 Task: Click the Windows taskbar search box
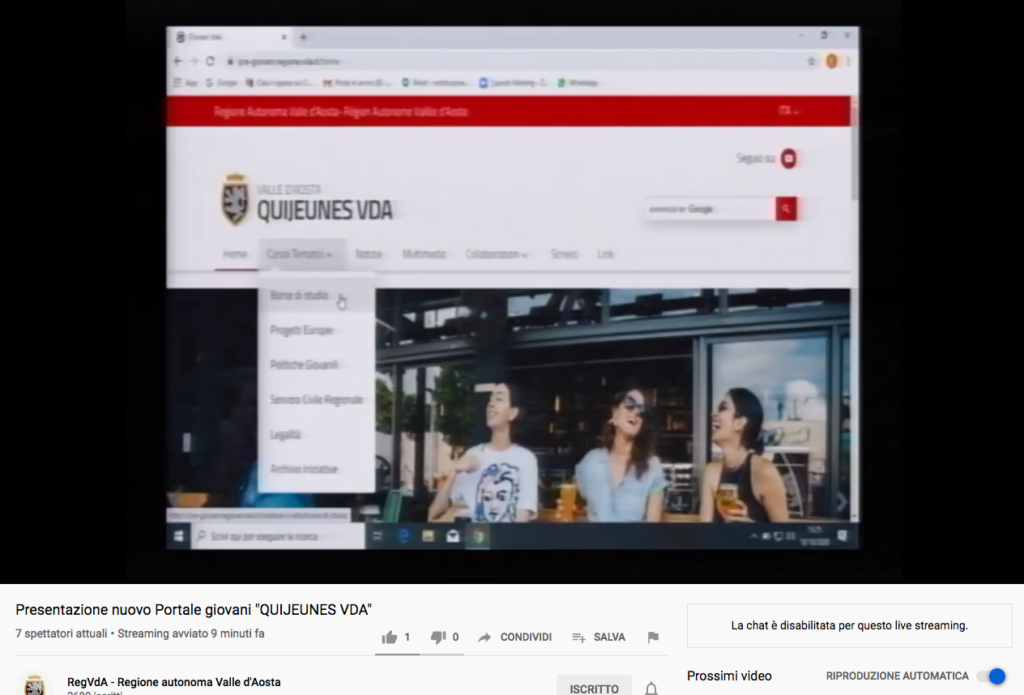tap(278, 536)
